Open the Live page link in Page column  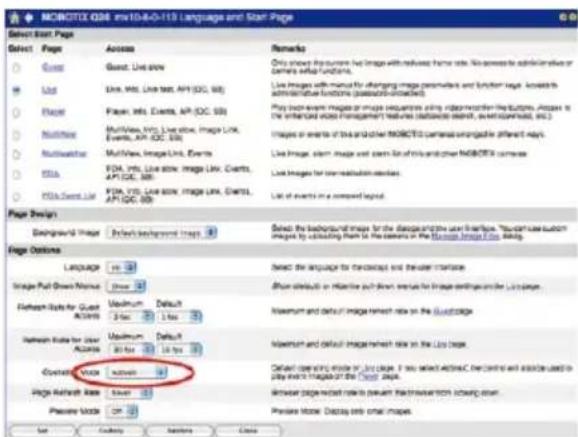(49, 90)
